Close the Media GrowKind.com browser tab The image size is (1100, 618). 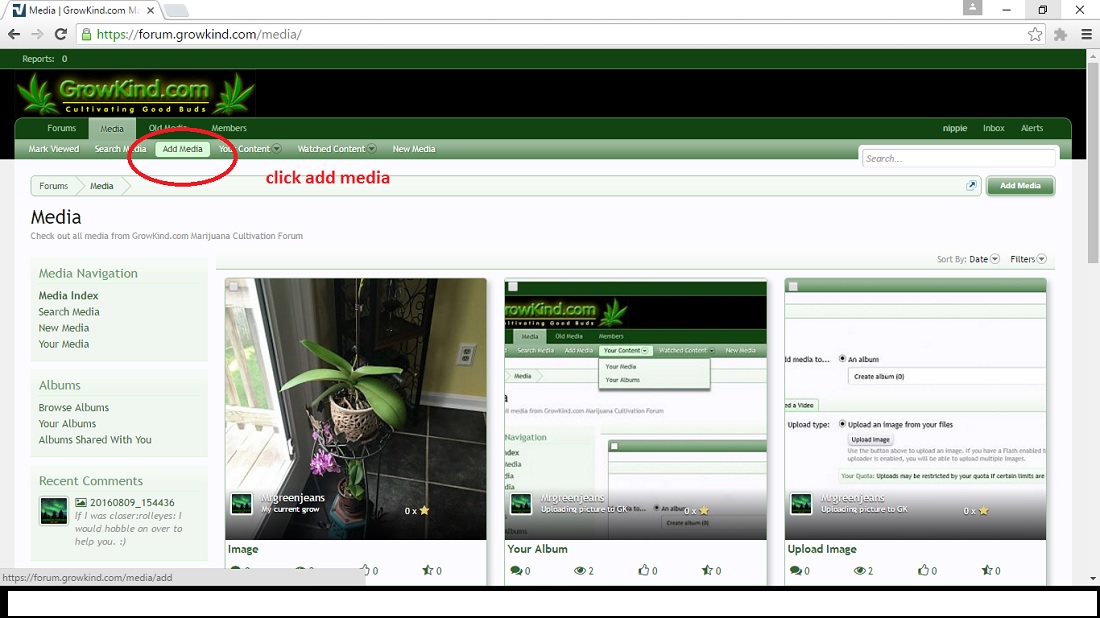click(x=150, y=11)
